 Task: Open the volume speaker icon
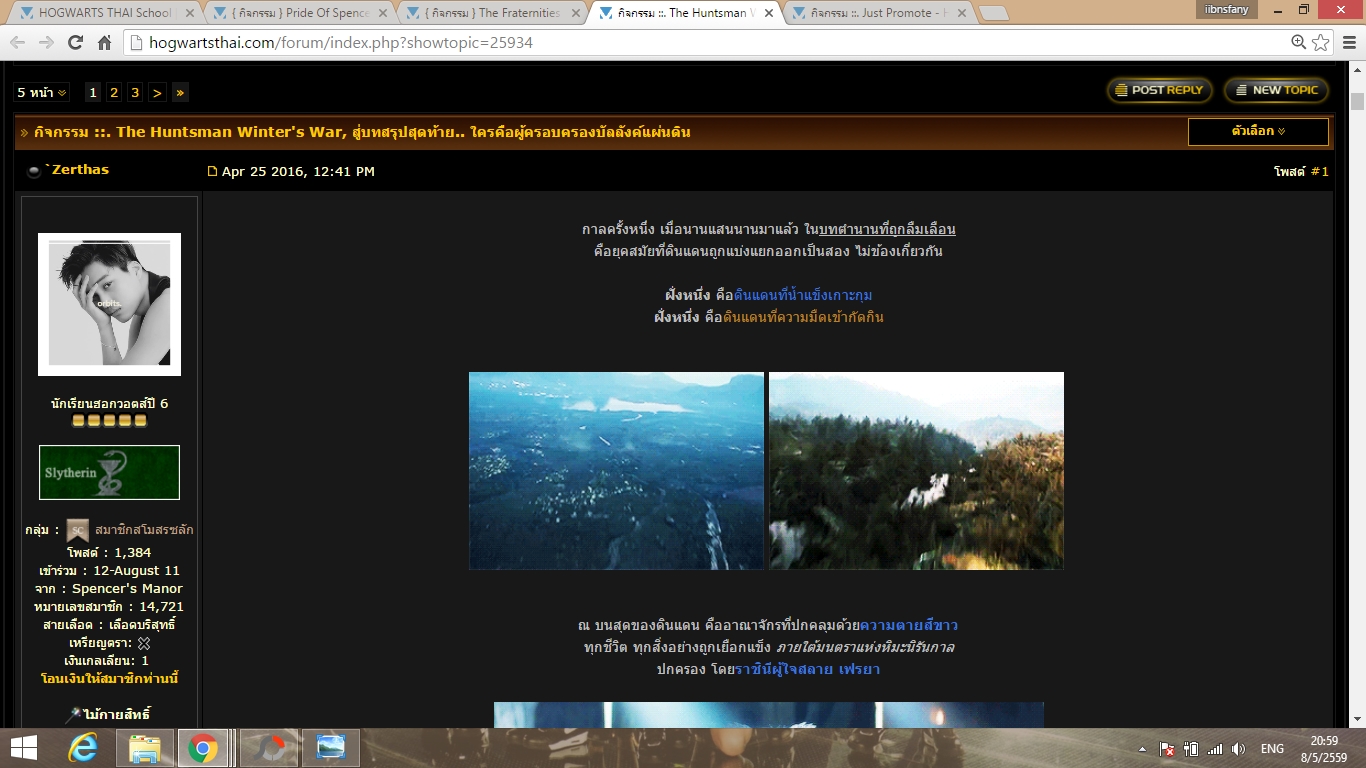1238,749
